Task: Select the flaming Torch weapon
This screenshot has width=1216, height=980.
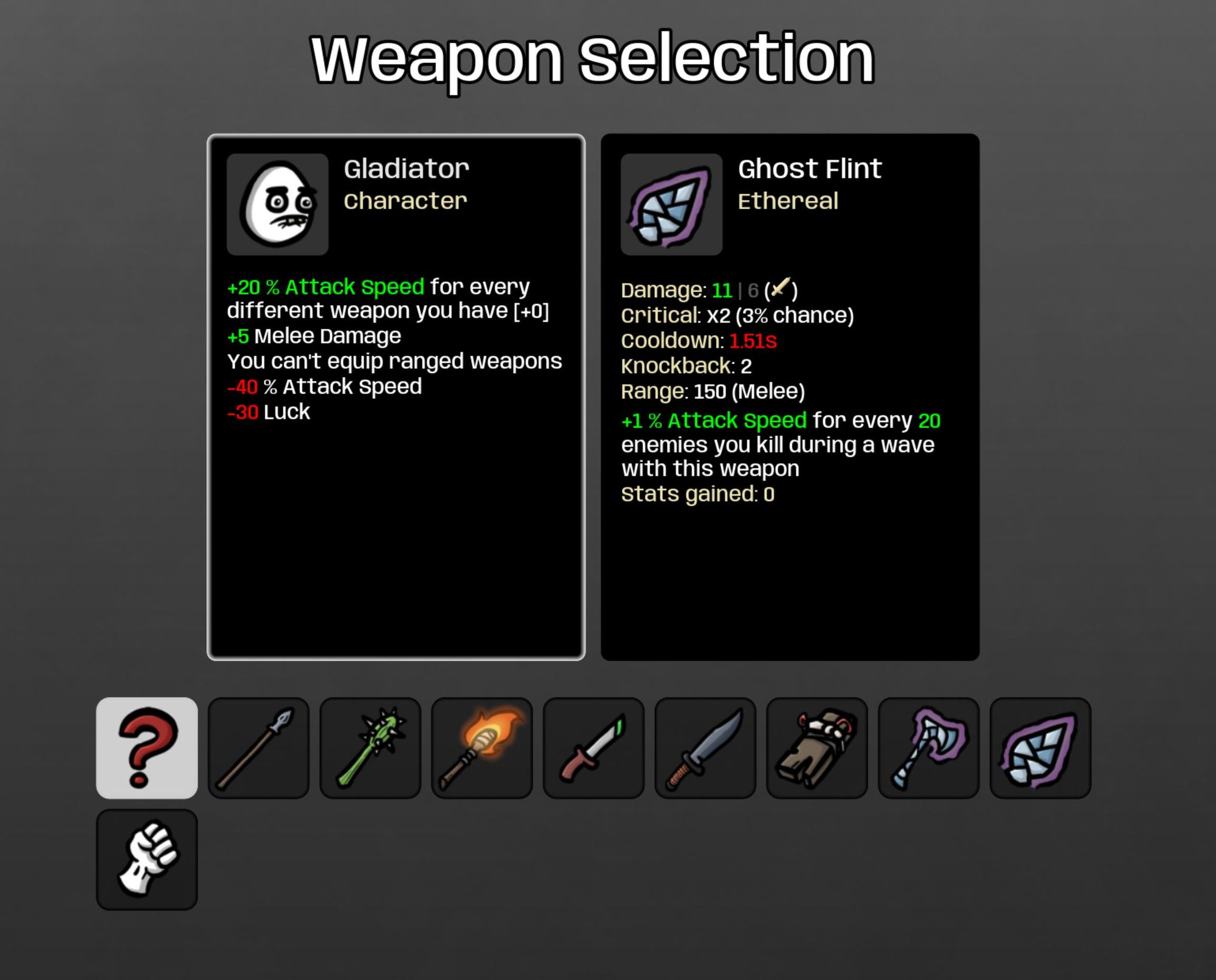Action: [x=482, y=748]
